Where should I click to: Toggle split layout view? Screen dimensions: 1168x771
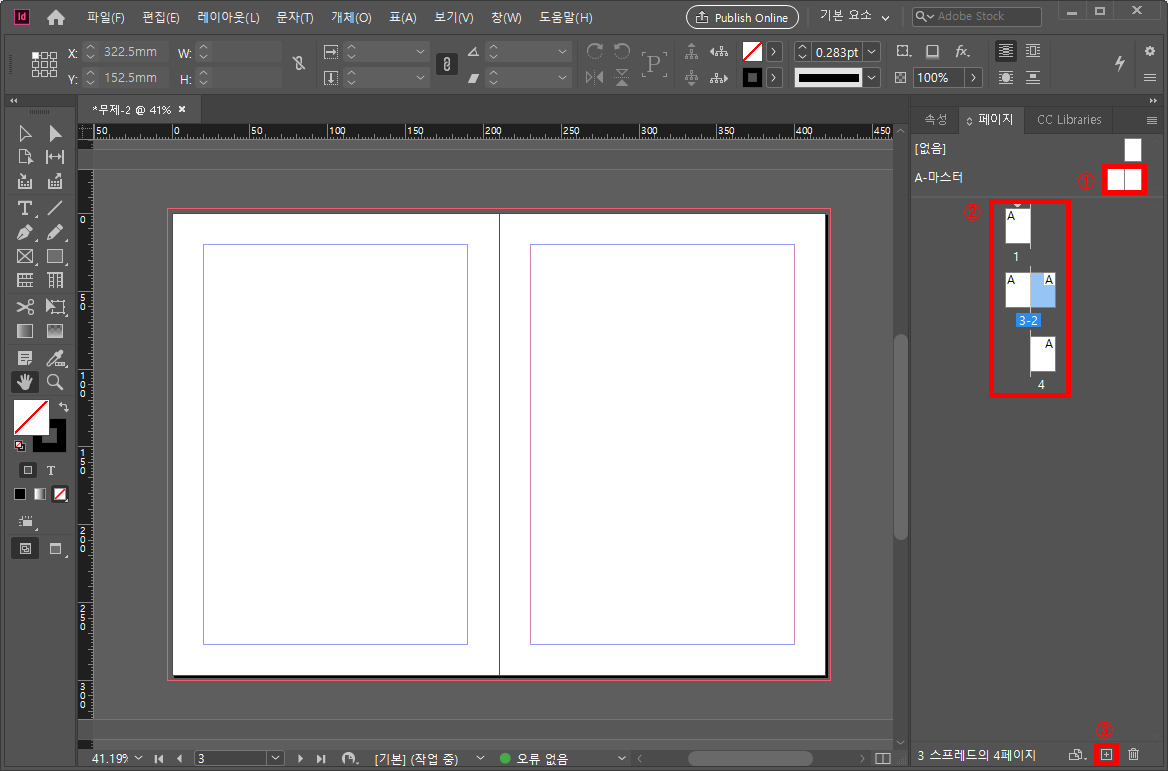(883, 758)
